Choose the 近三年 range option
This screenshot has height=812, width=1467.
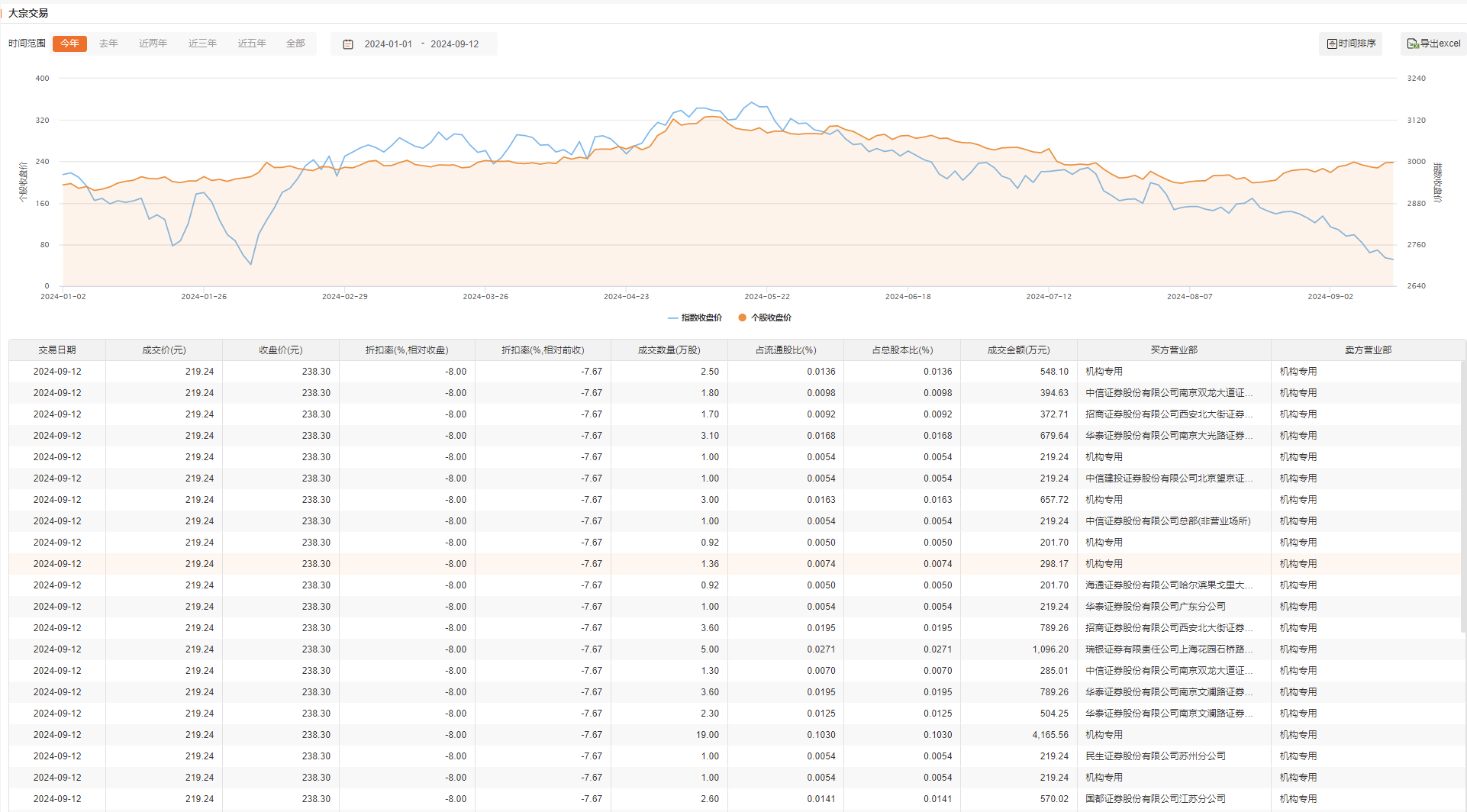[x=202, y=43]
